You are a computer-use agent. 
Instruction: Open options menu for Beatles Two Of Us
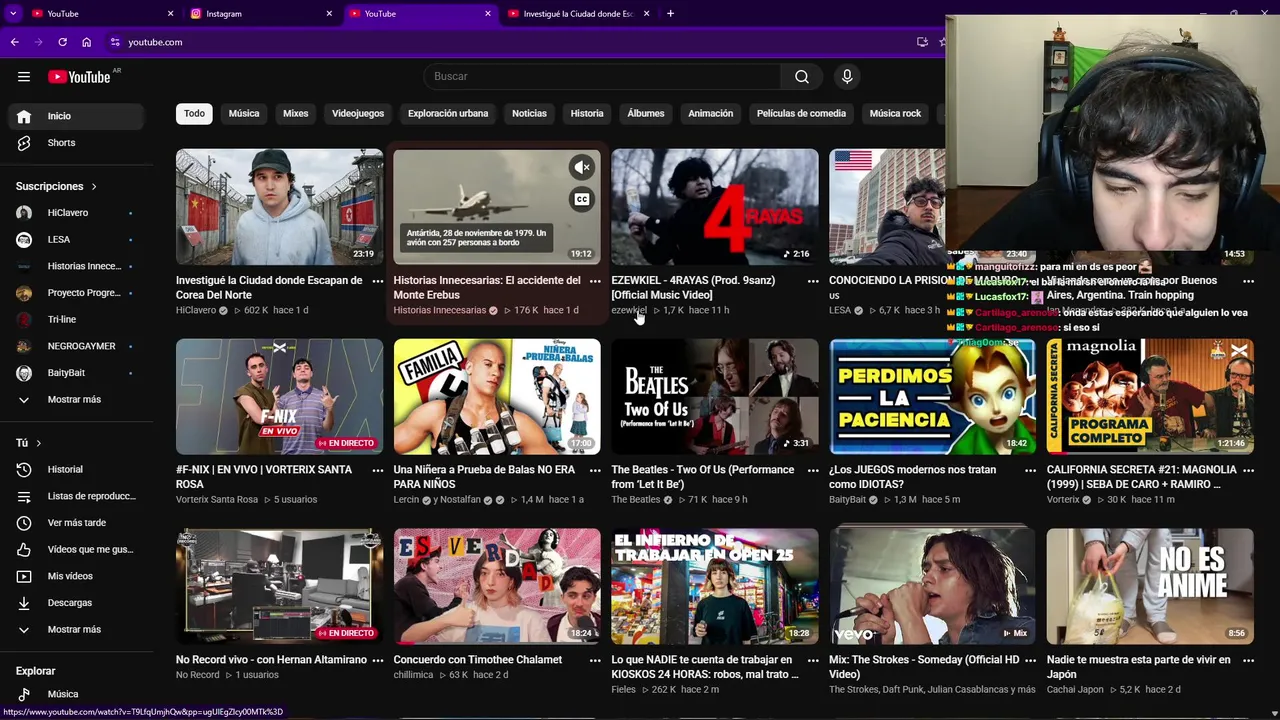tap(813, 470)
